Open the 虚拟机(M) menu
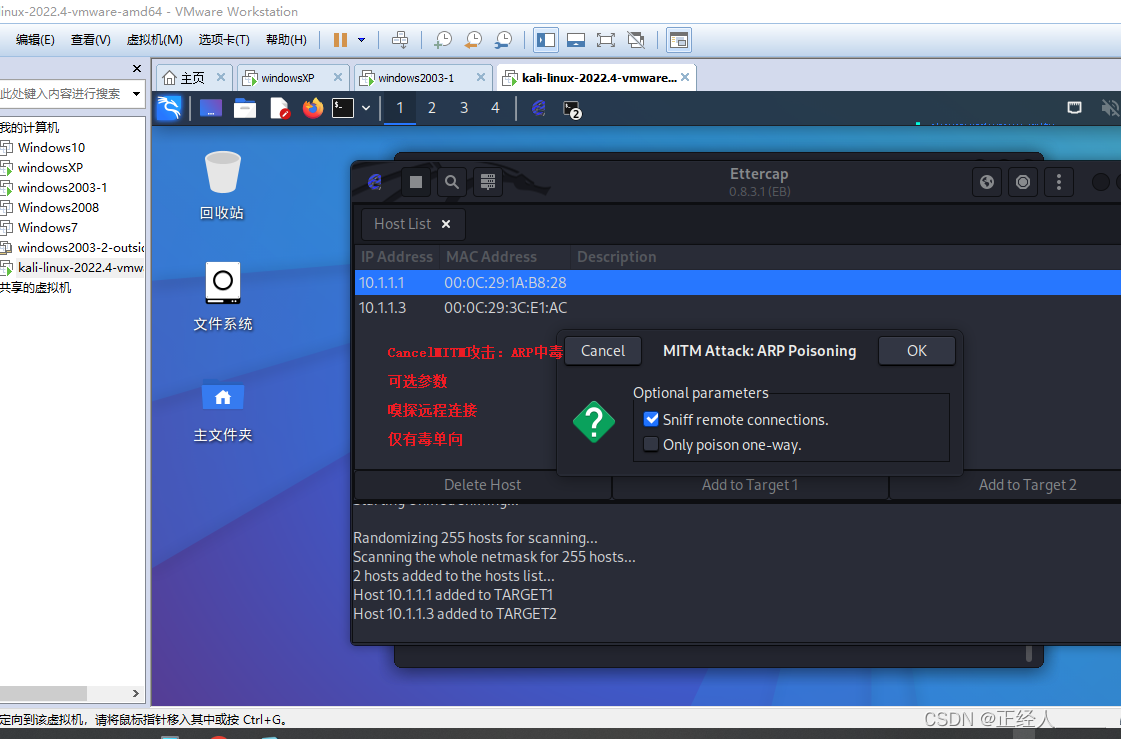Image resolution: width=1121 pixels, height=739 pixels. [154, 40]
